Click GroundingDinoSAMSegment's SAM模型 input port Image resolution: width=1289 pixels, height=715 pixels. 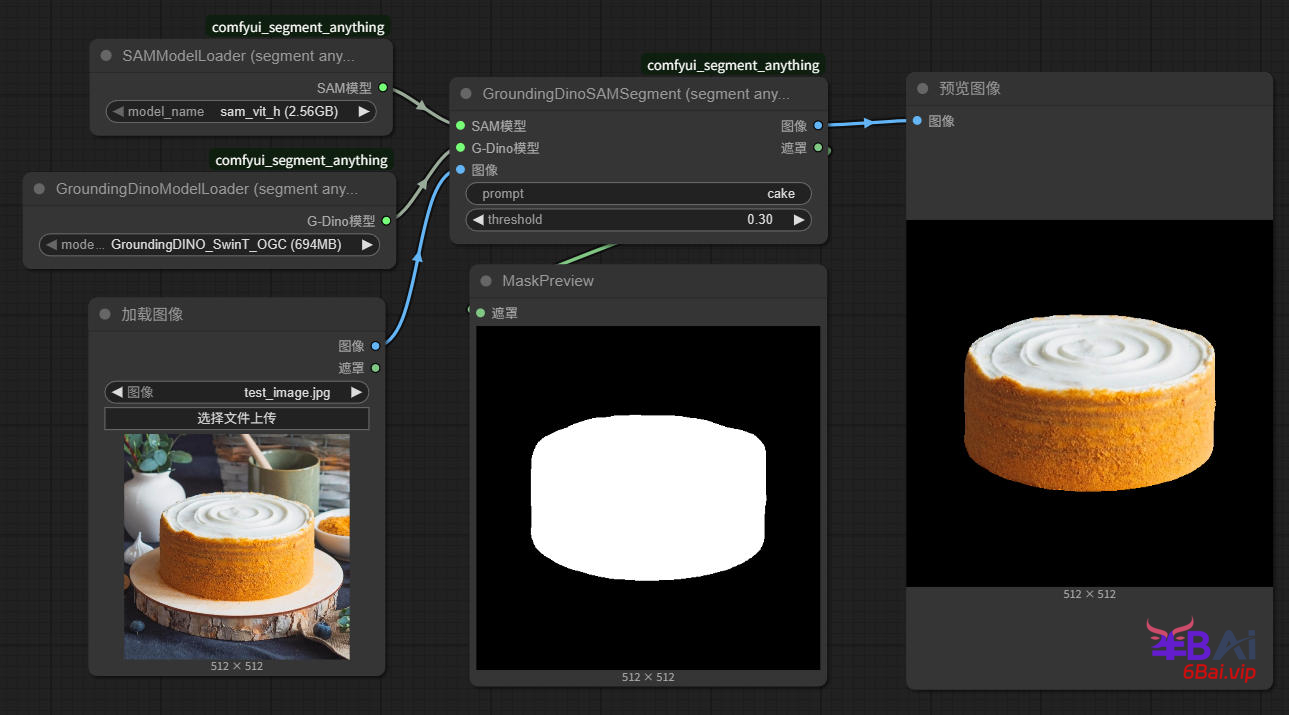click(460, 126)
